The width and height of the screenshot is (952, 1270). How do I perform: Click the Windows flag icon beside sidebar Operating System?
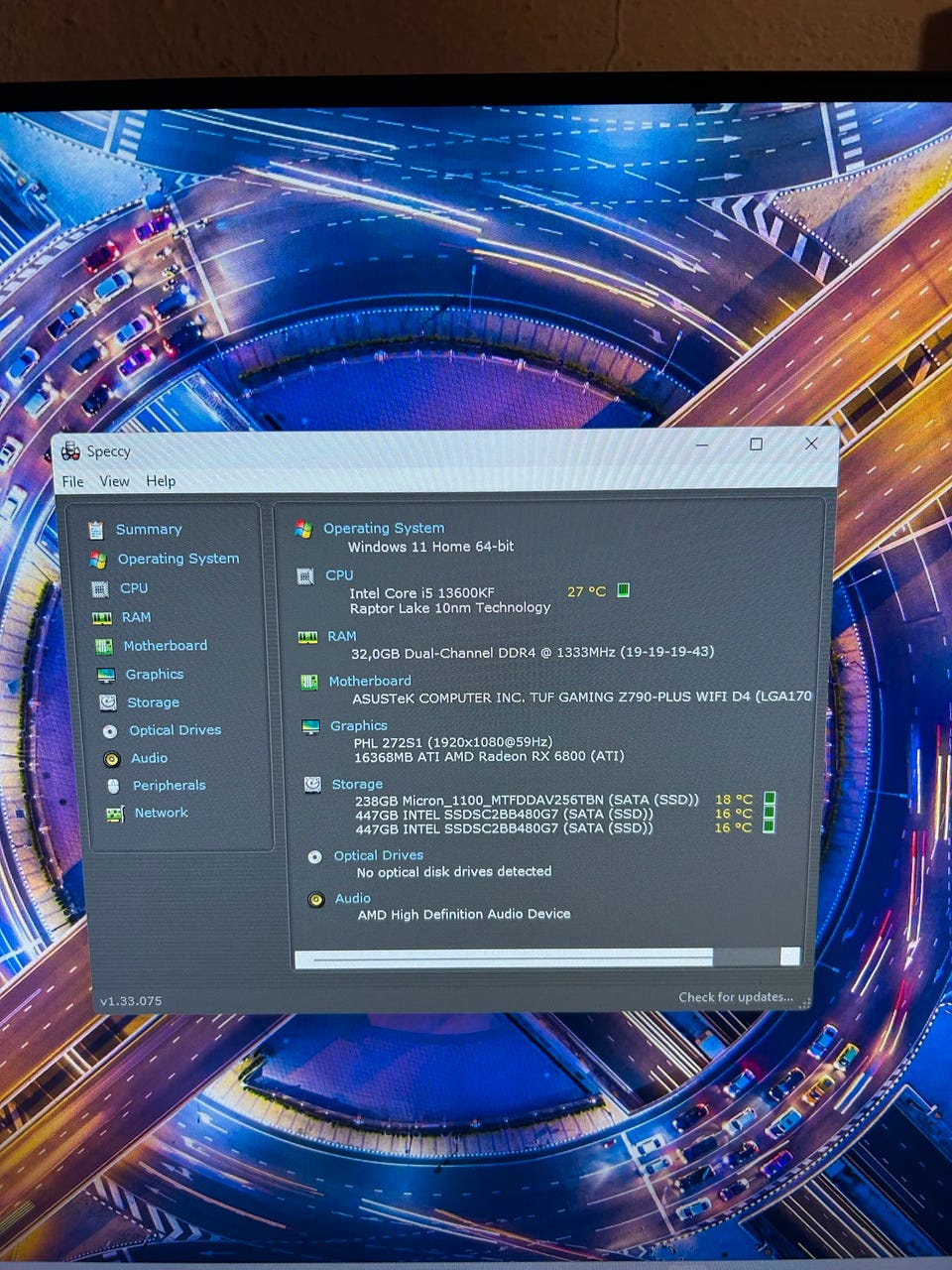(97, 560)
